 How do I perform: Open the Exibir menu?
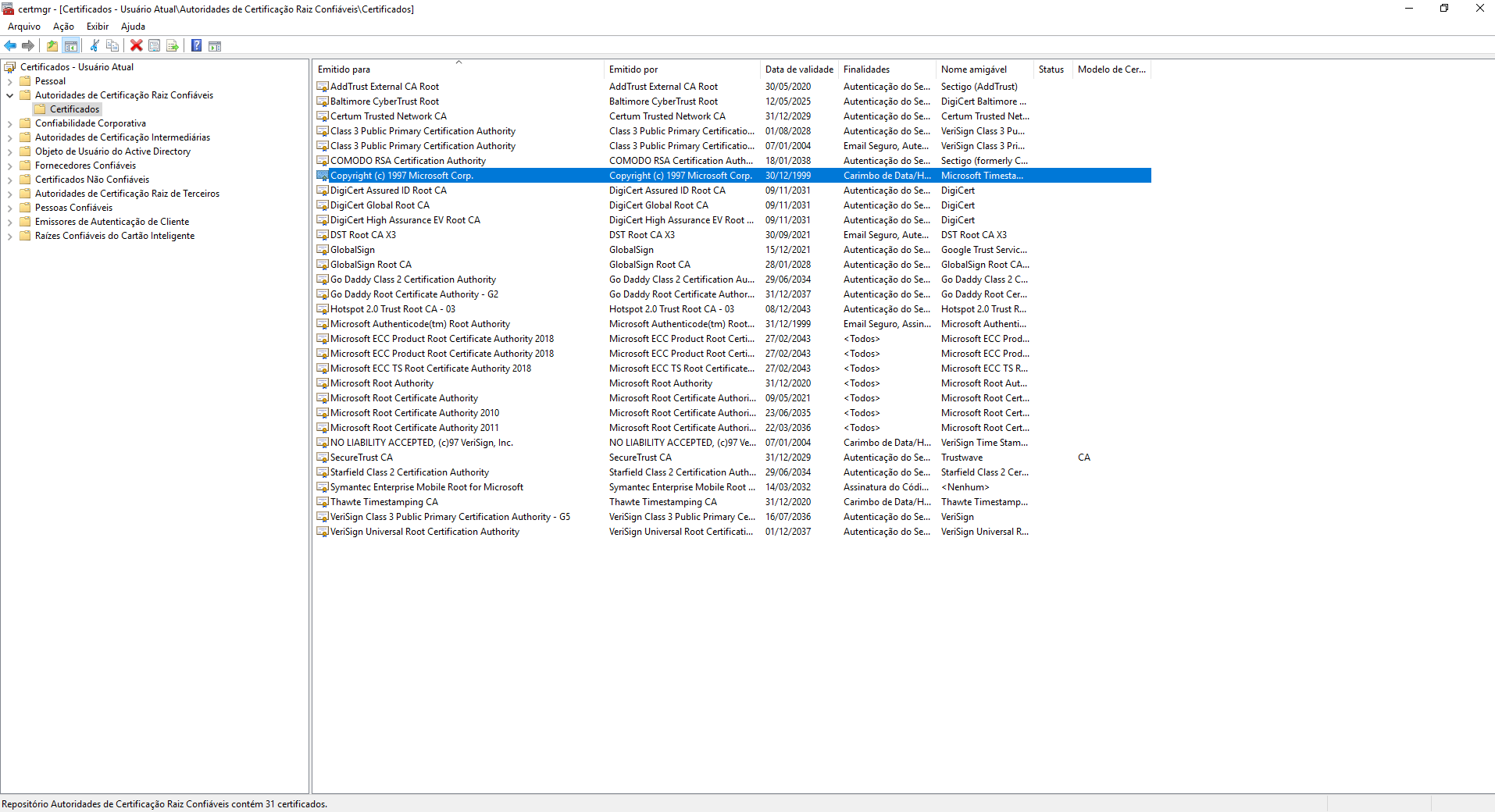98,27
